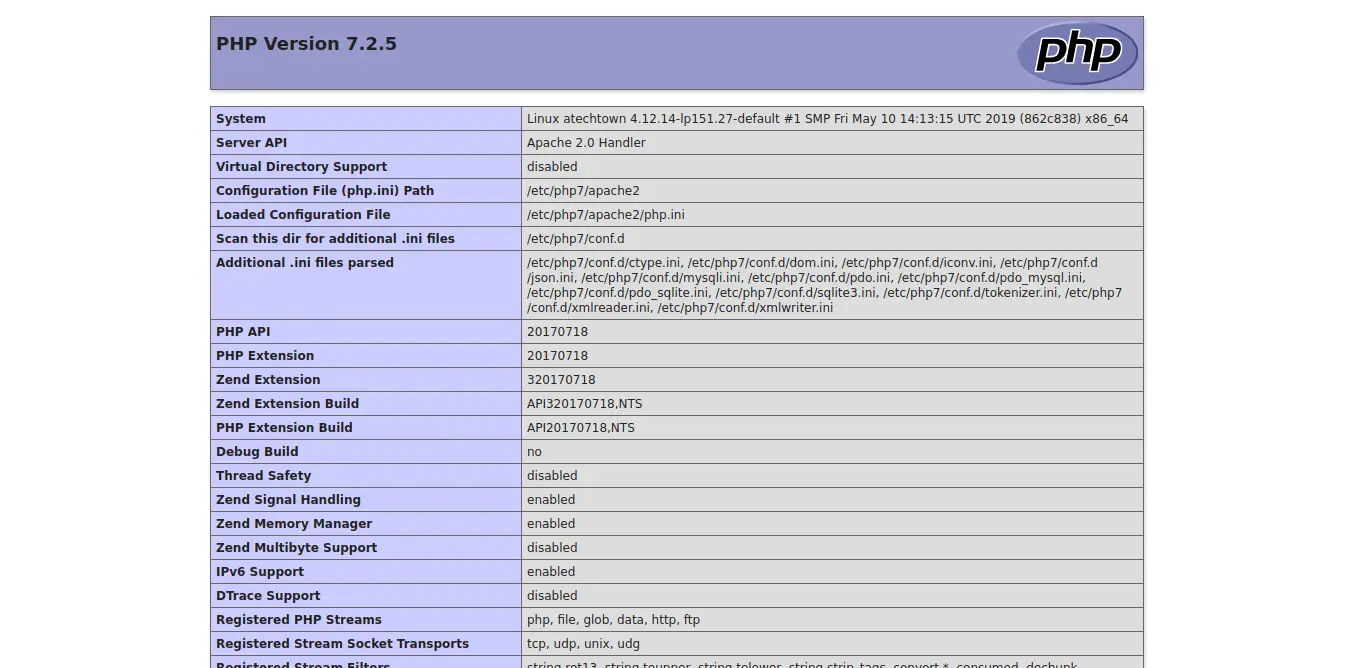Click the 'DTrace Support' label
The height and width of the screenshot is (668, 1354).
click(268, 596)
